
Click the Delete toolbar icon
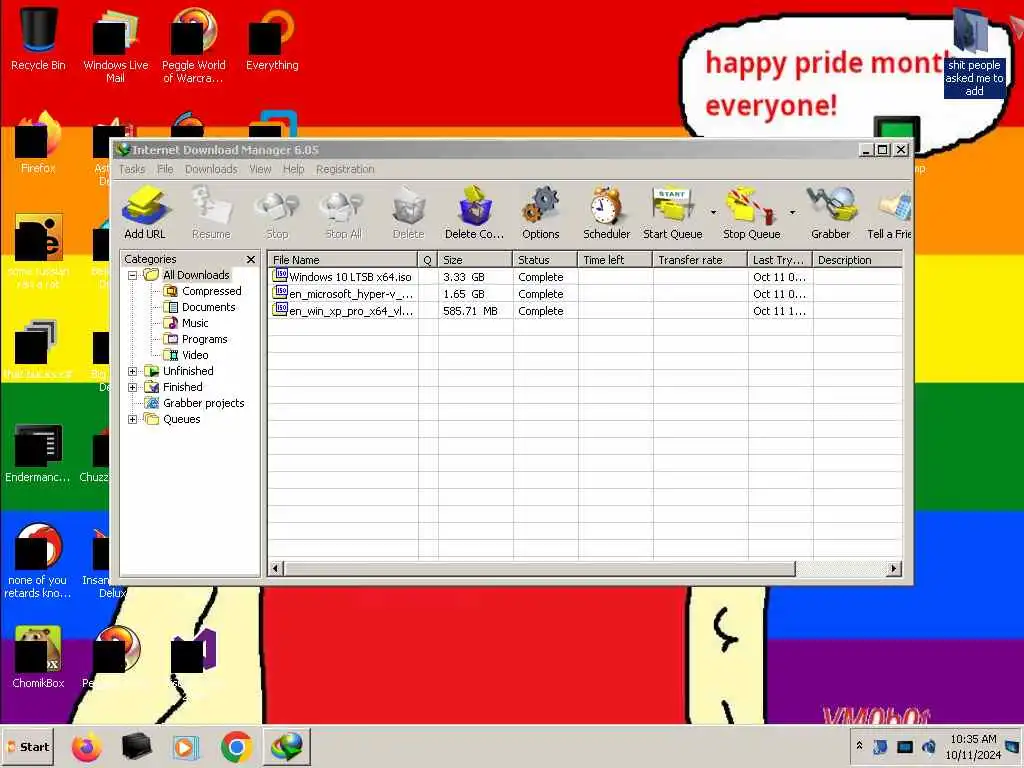tap(409, 212)
